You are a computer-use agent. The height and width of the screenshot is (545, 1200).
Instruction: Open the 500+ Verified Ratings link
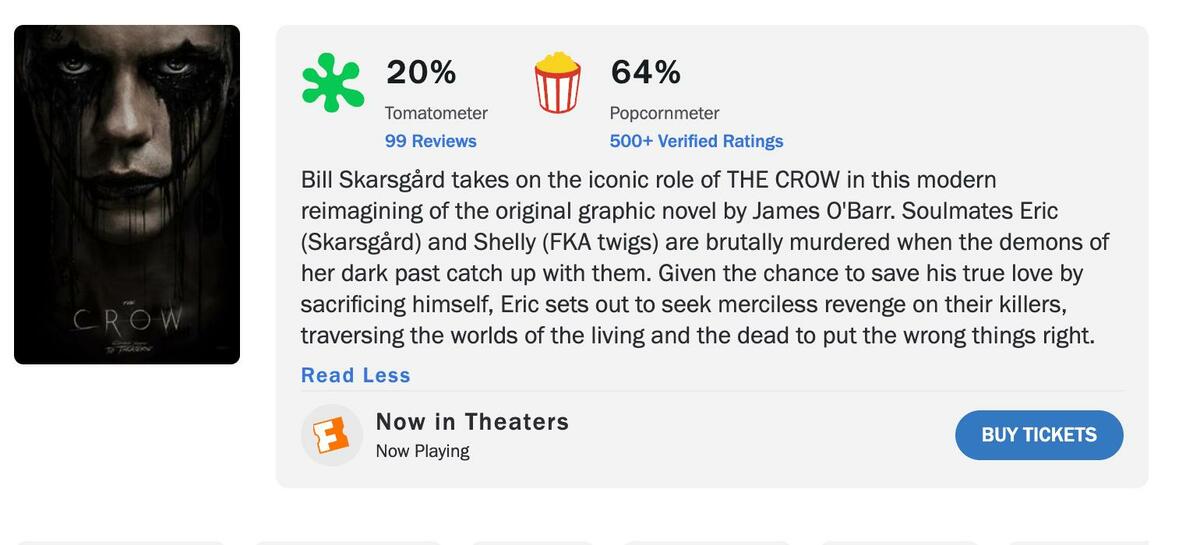coord(696,141)
